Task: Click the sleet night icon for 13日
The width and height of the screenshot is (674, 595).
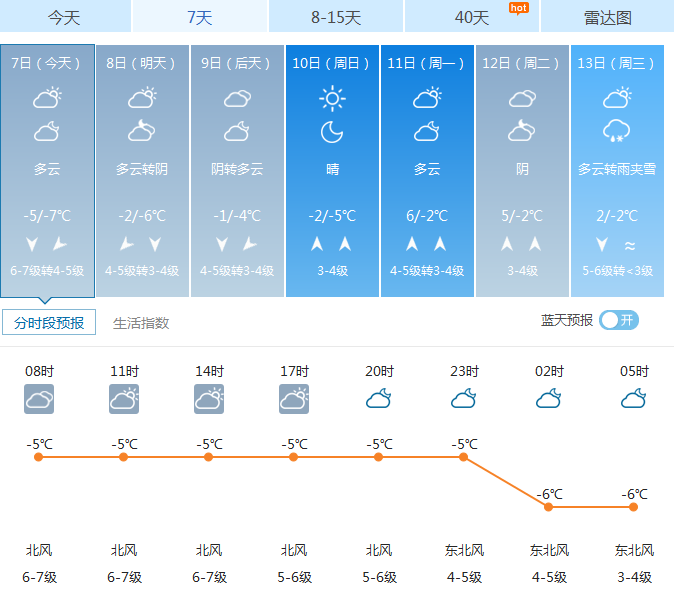Action: tap(616, 131)
